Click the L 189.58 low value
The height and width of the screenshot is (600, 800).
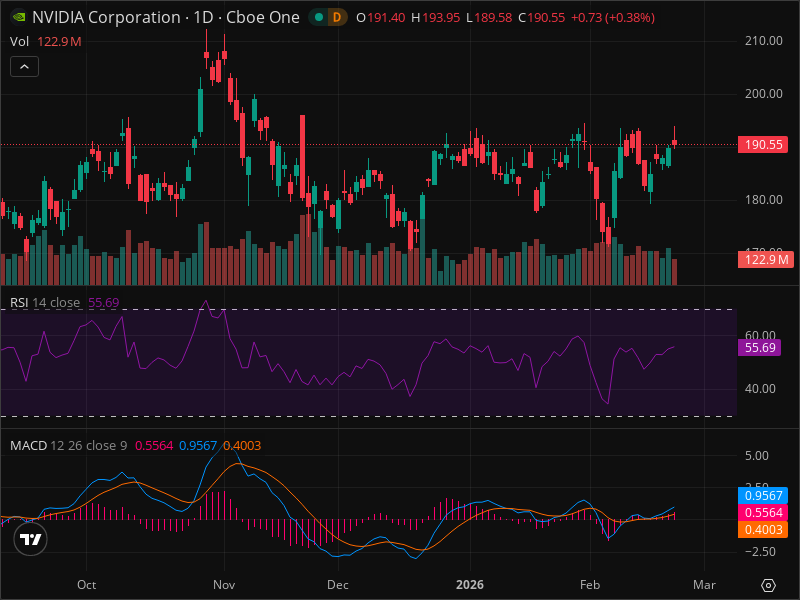pyautogui.click(x=489, y=18)
